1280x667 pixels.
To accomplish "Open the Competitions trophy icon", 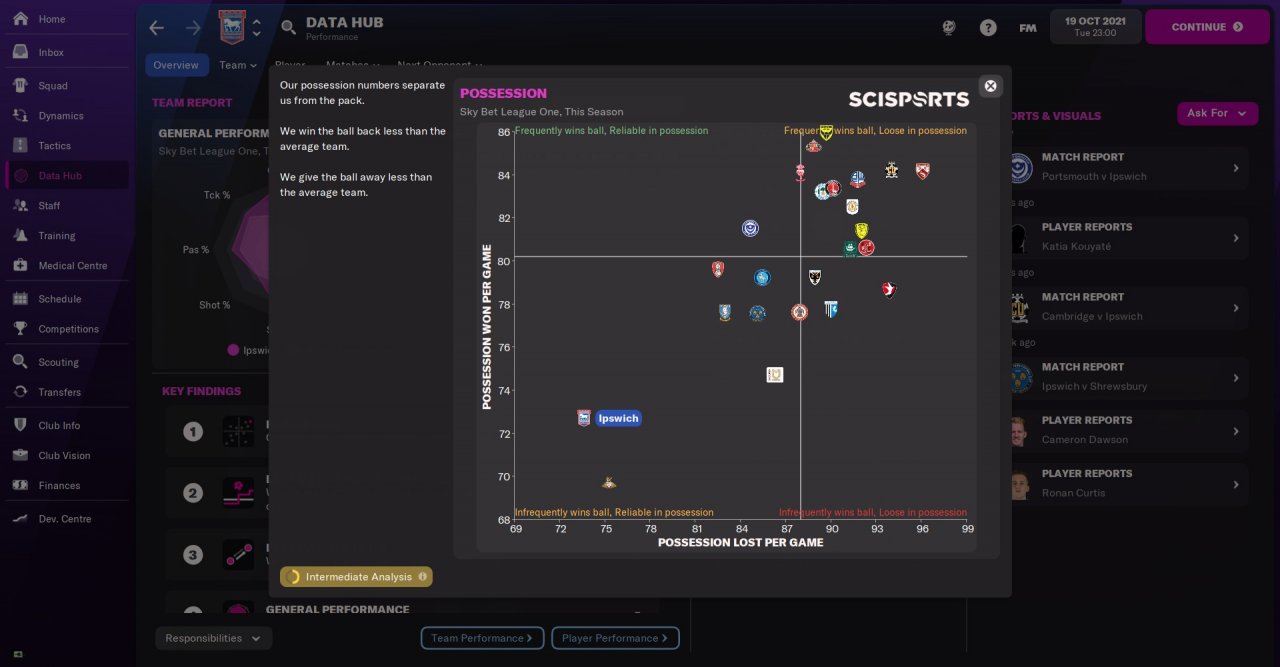I will coord(20,329).
